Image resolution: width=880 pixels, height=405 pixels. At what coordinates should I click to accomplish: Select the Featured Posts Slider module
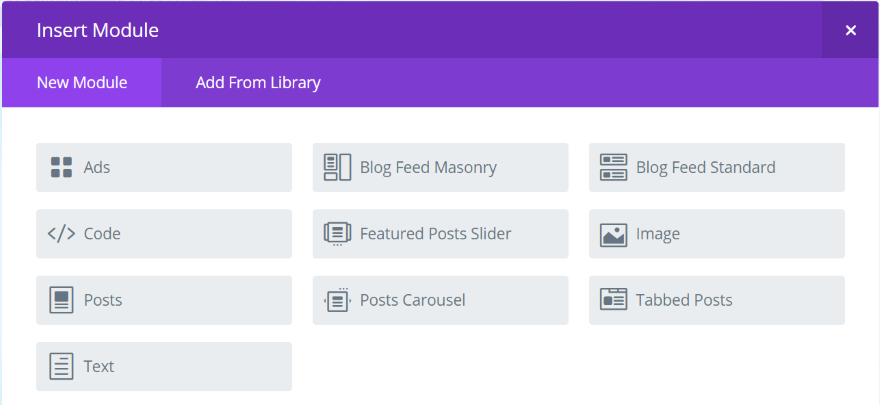point(440,234)
